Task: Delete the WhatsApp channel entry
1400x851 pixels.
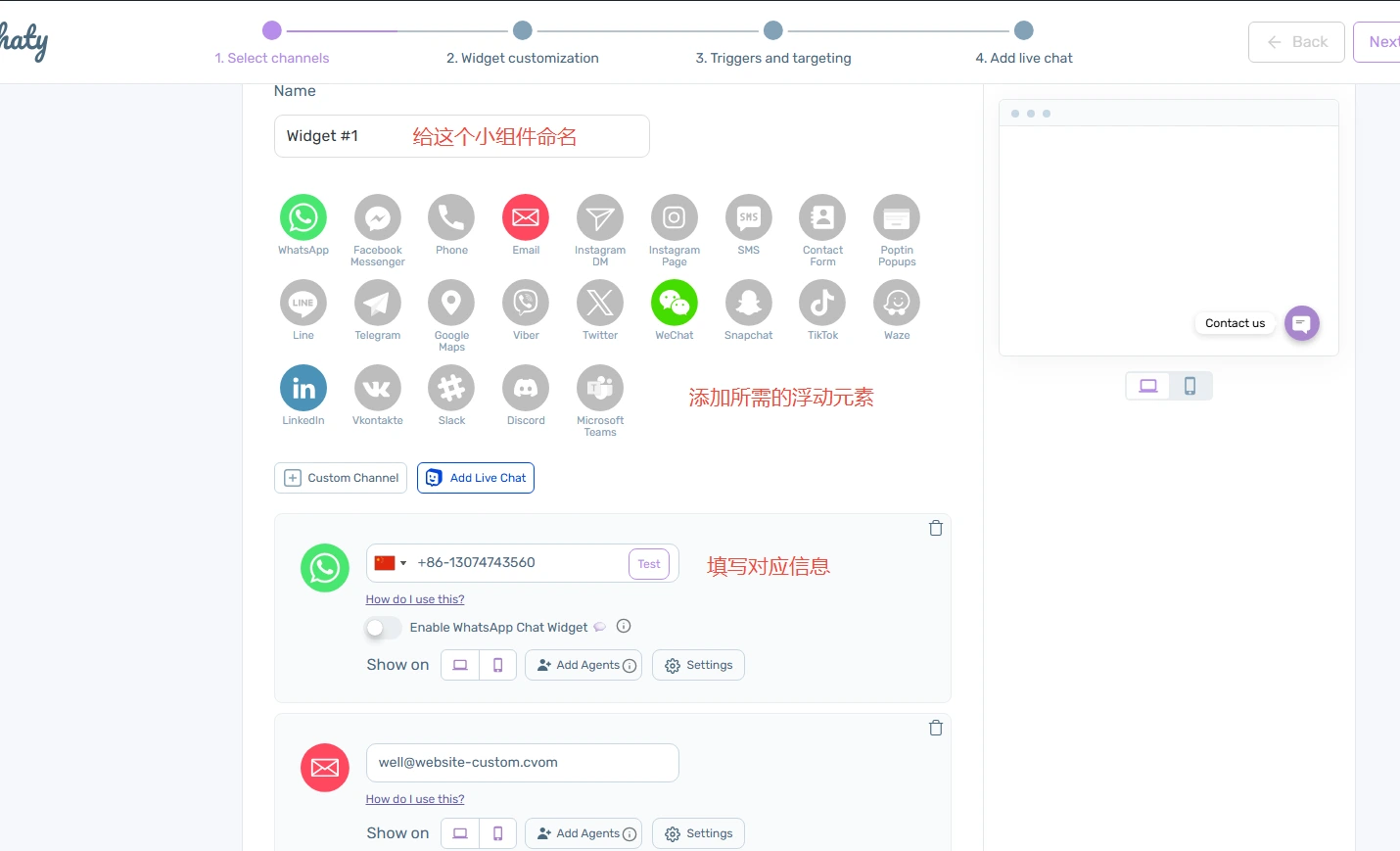Action: point(935,528)
